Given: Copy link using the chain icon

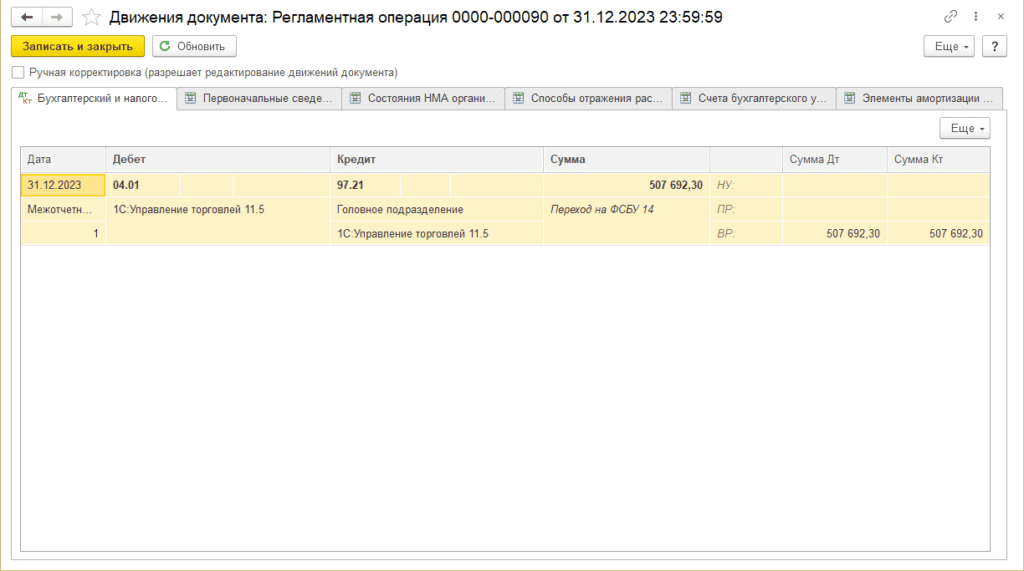Looking at the screenshot, I should point(950,17).
